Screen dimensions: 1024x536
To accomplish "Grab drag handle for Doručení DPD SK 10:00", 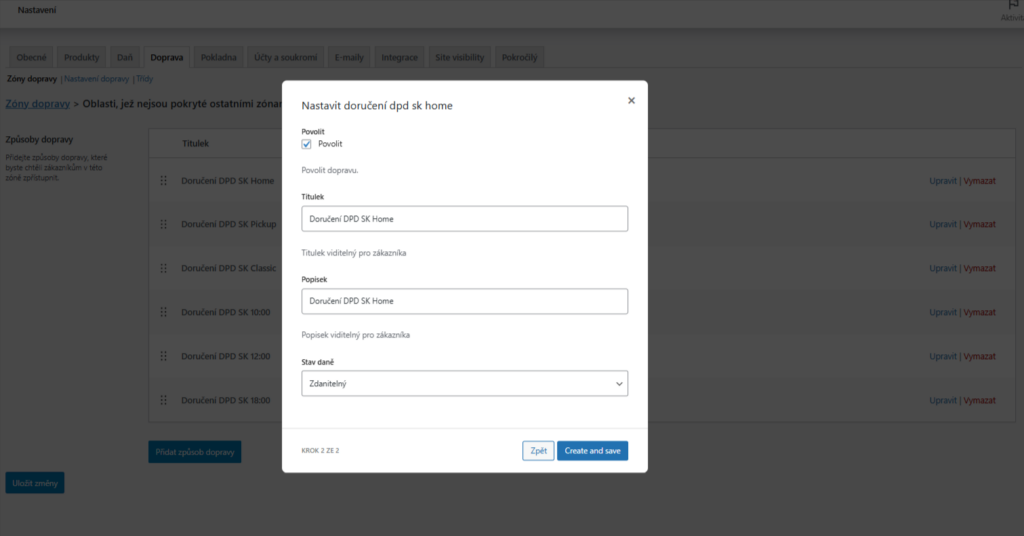I will [163, 312].
